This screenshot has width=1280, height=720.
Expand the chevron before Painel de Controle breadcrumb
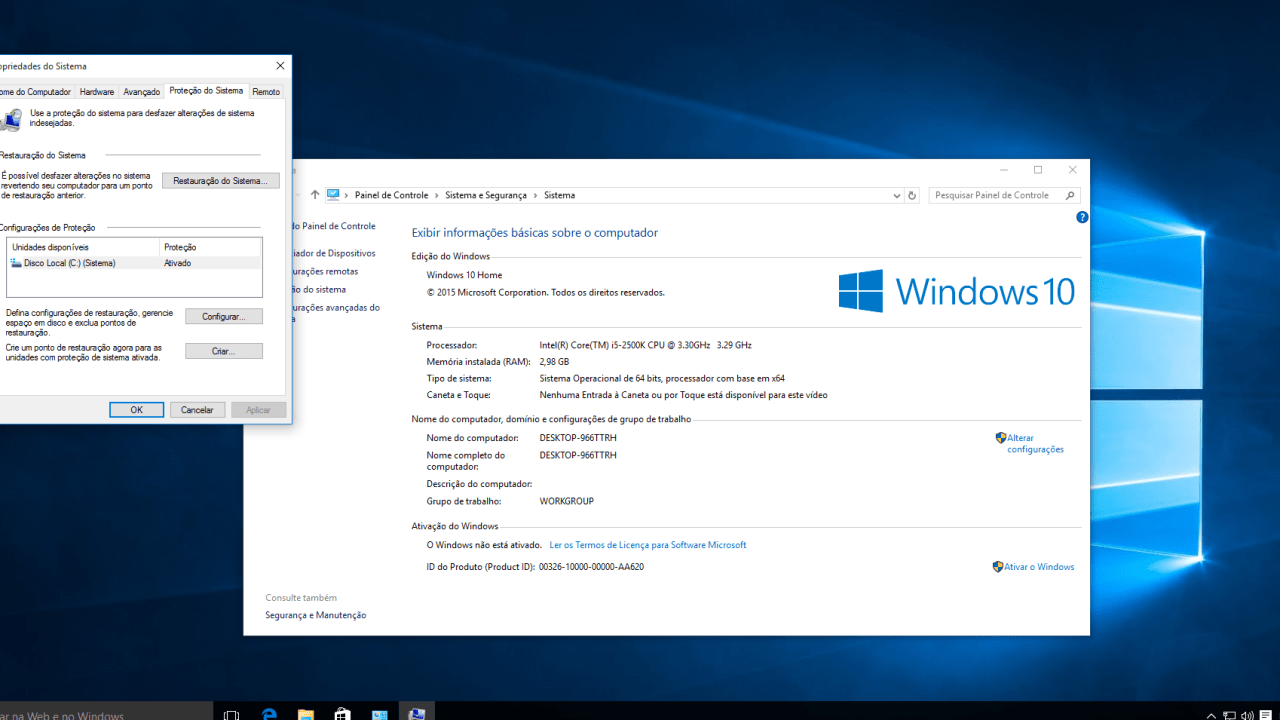tap(347, 196)
